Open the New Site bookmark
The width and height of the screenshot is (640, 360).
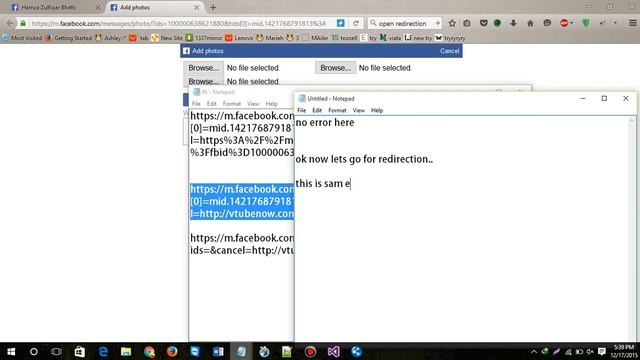(x=167, y=38)
